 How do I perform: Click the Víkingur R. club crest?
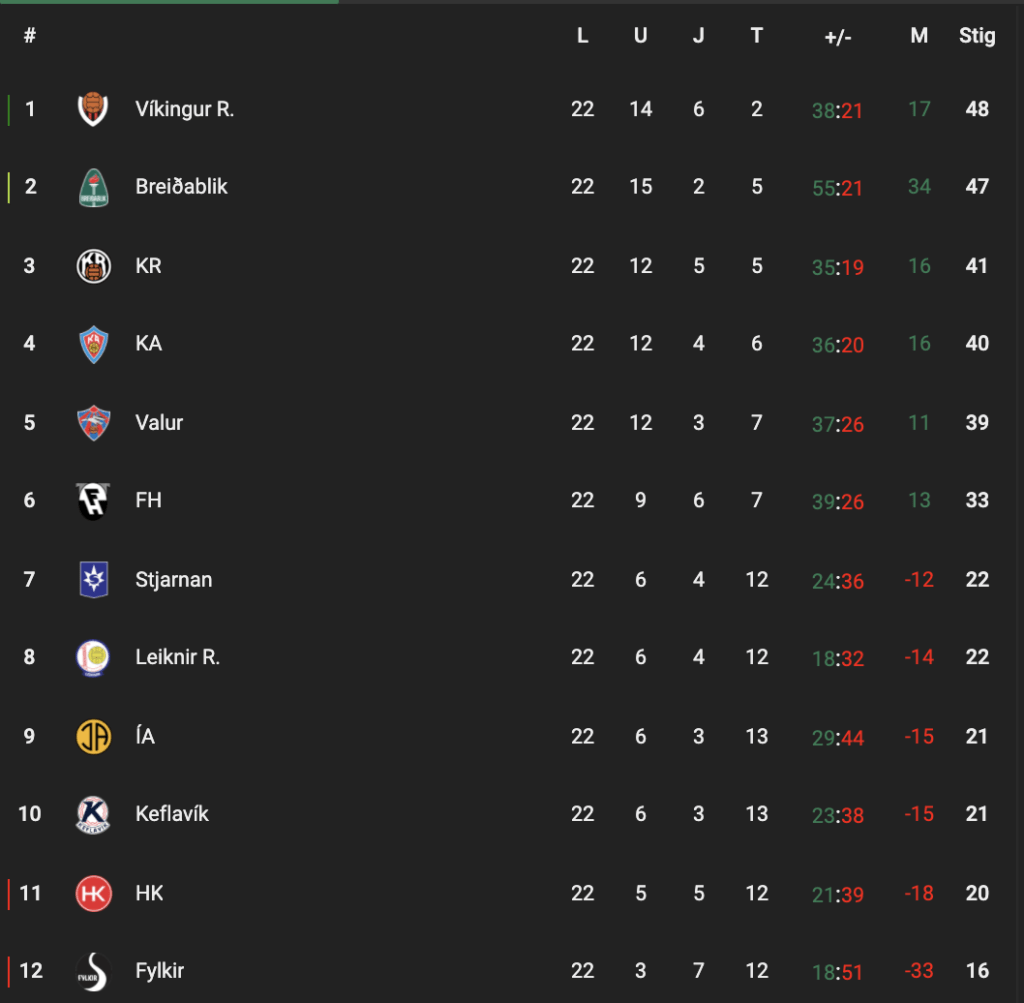click(x=93, y=109)
